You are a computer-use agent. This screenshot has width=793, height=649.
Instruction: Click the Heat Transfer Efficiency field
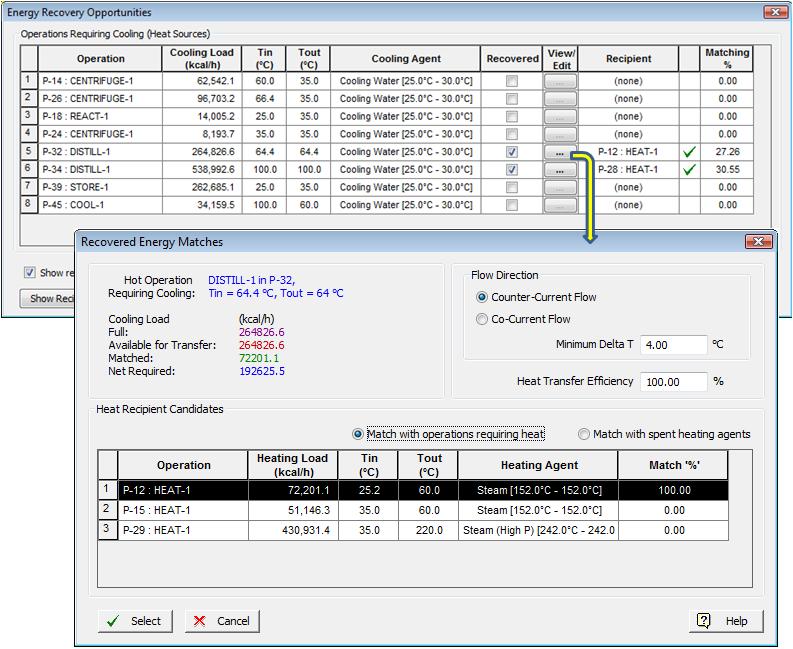(673, 382)
